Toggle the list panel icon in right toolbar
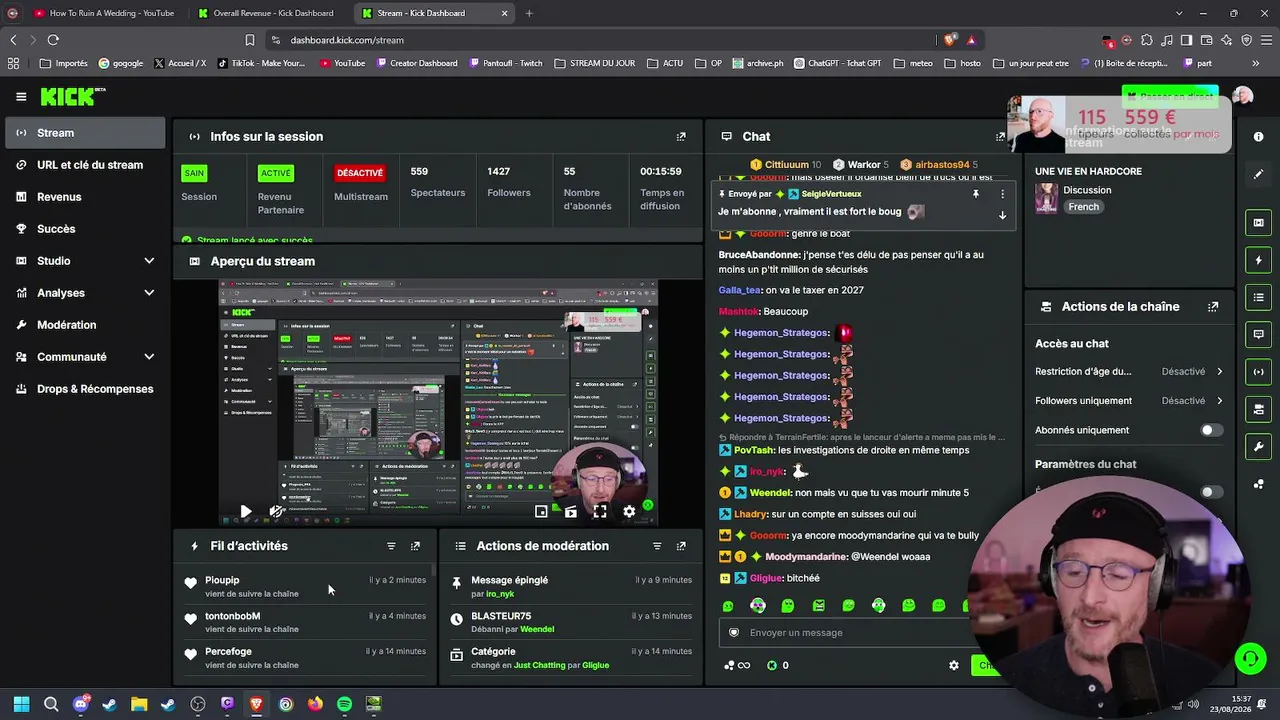Viewport: 1280px width, 720px height. pyautogui.click(x=1258, y=297)
